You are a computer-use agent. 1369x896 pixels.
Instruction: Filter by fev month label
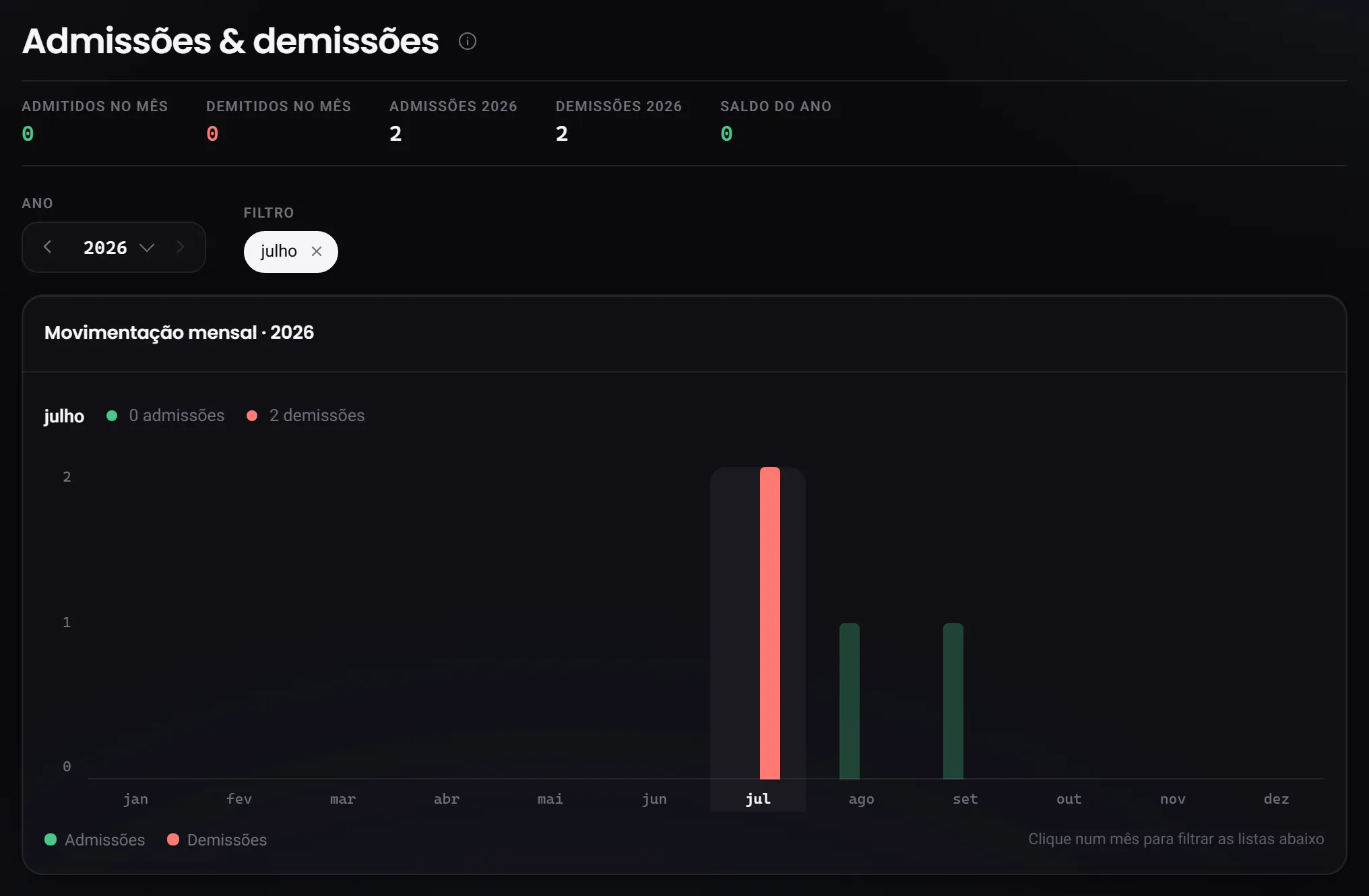click(x=239, y=799)
